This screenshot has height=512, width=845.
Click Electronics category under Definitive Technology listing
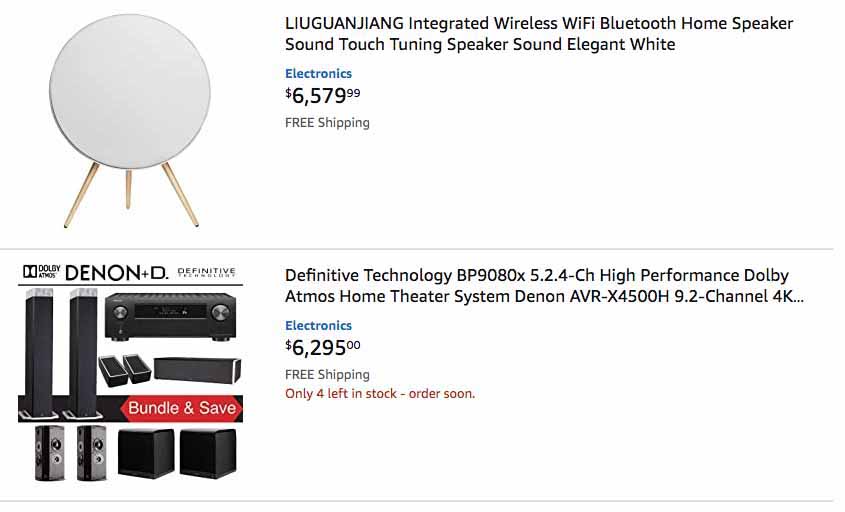(318, 325)
